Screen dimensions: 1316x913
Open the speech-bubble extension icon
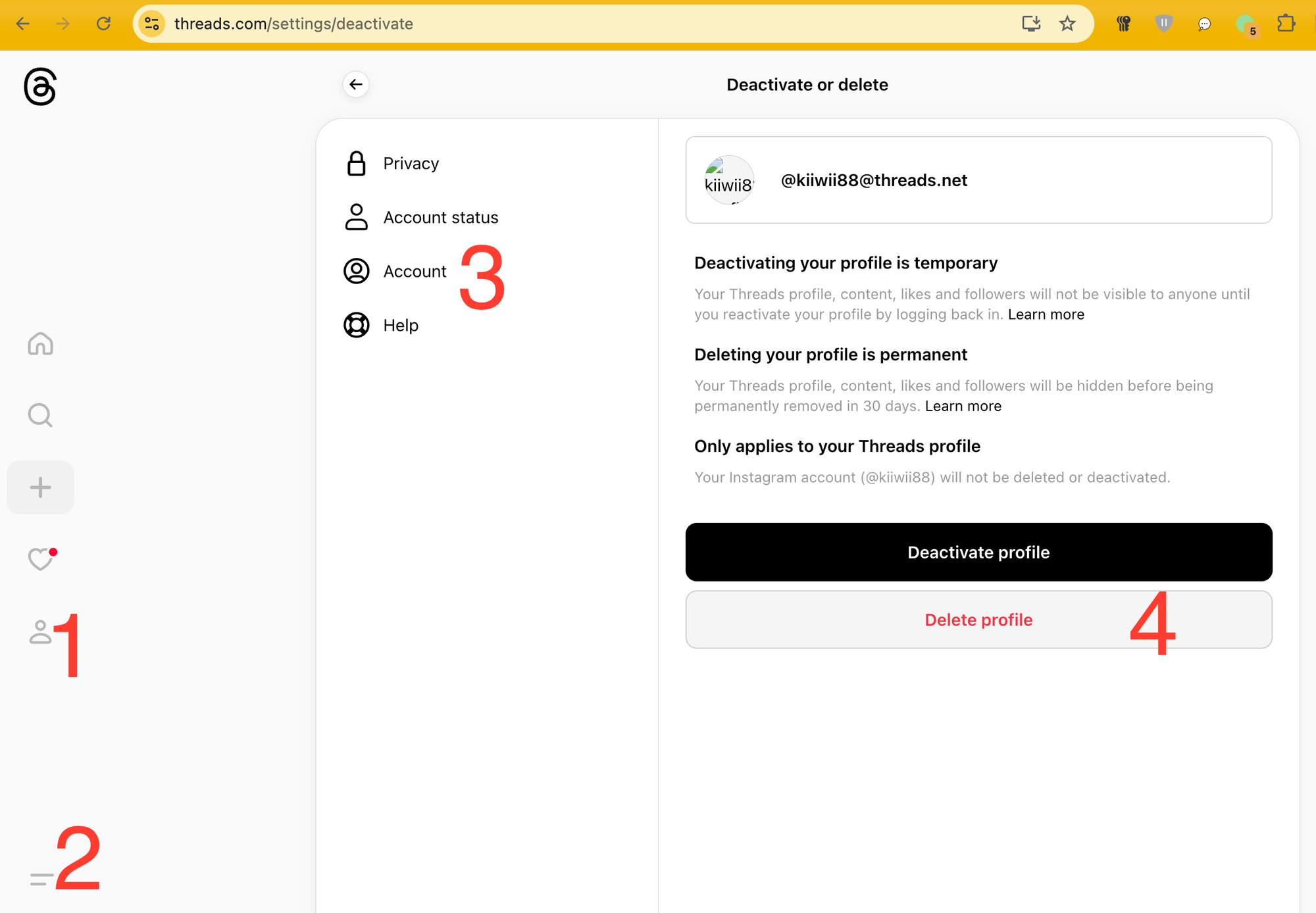1204,24
